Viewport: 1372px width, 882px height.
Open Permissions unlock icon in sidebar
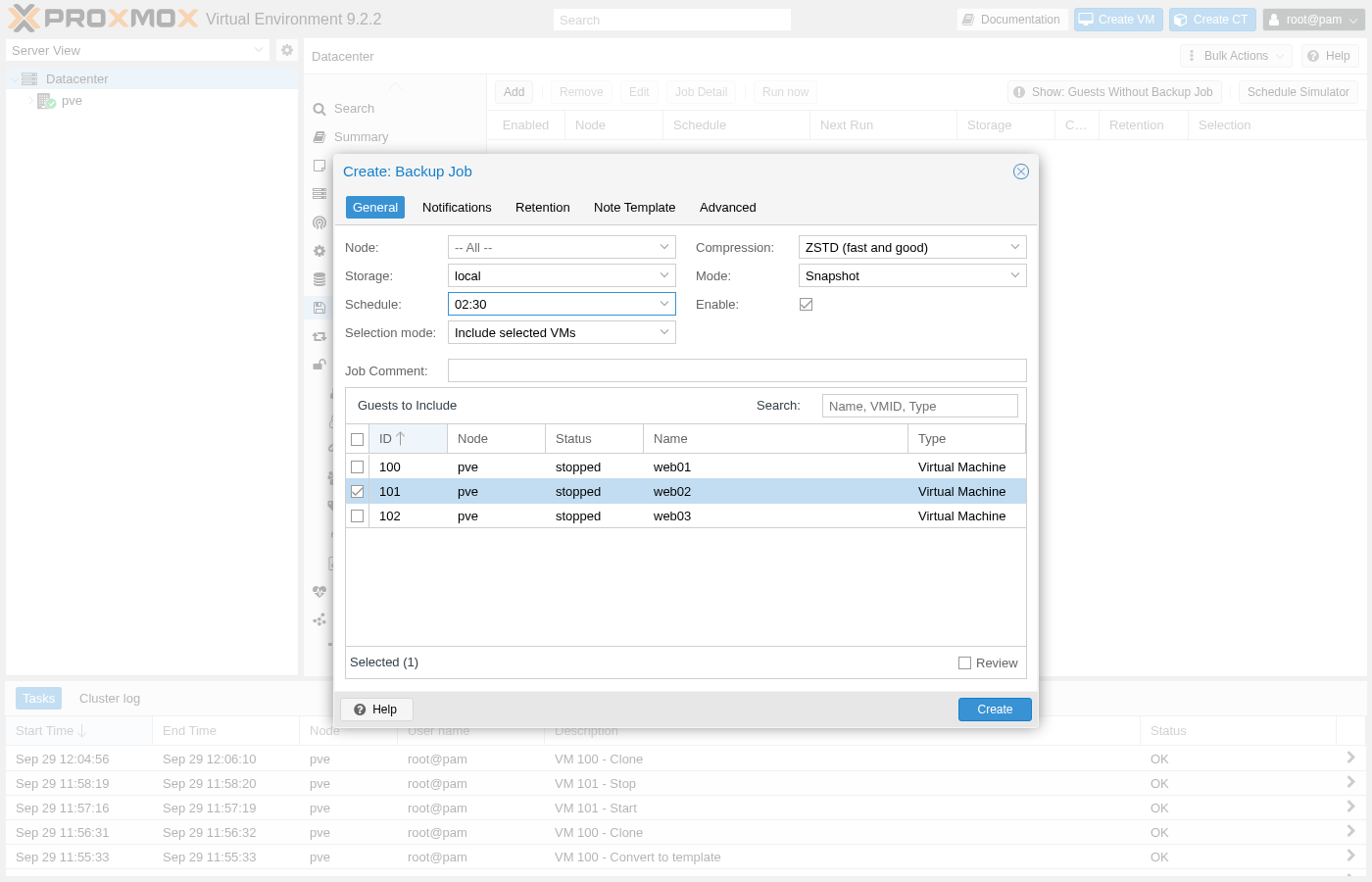319,365
